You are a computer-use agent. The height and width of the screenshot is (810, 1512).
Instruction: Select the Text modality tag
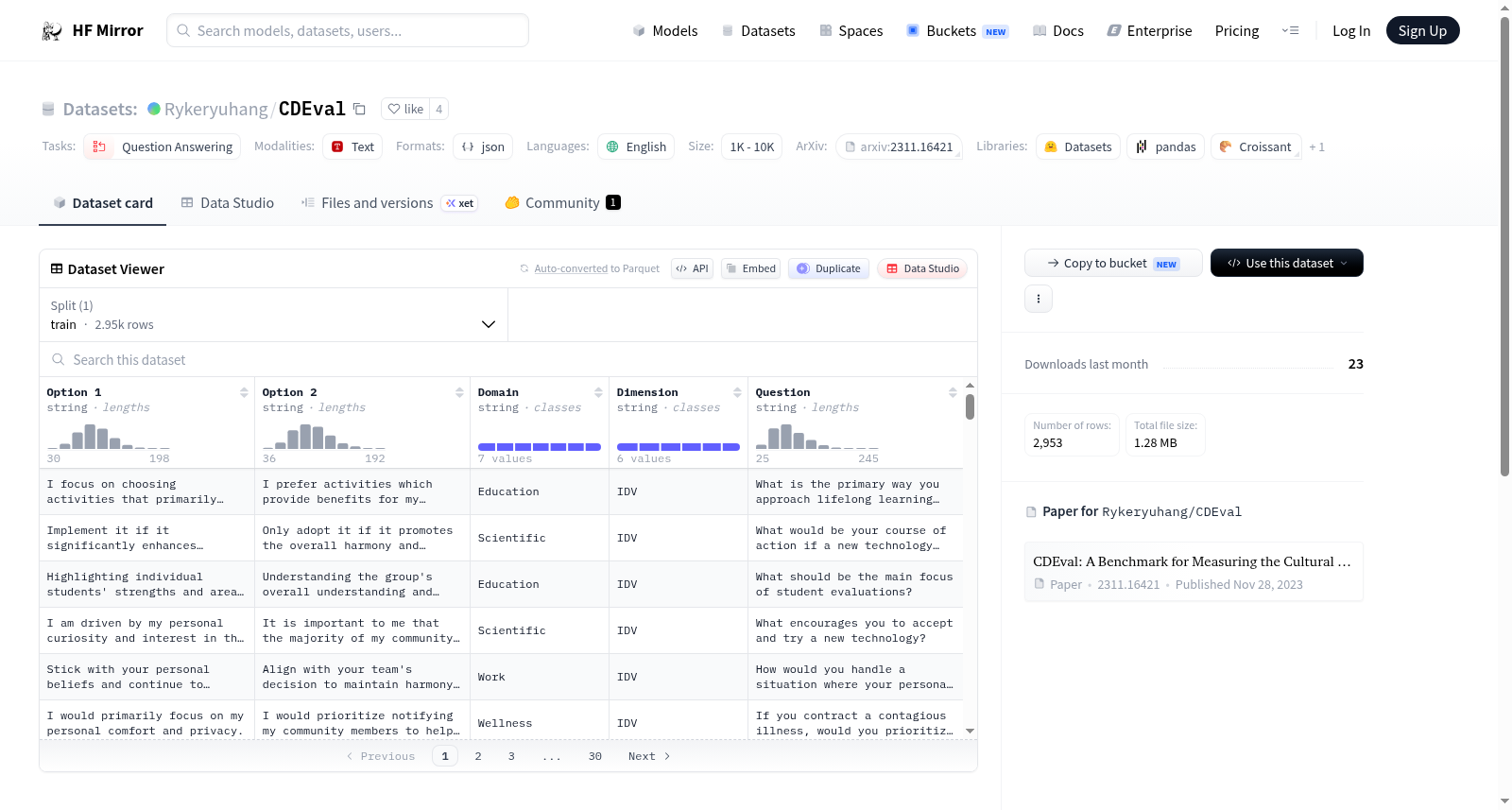tap(352, 146)
